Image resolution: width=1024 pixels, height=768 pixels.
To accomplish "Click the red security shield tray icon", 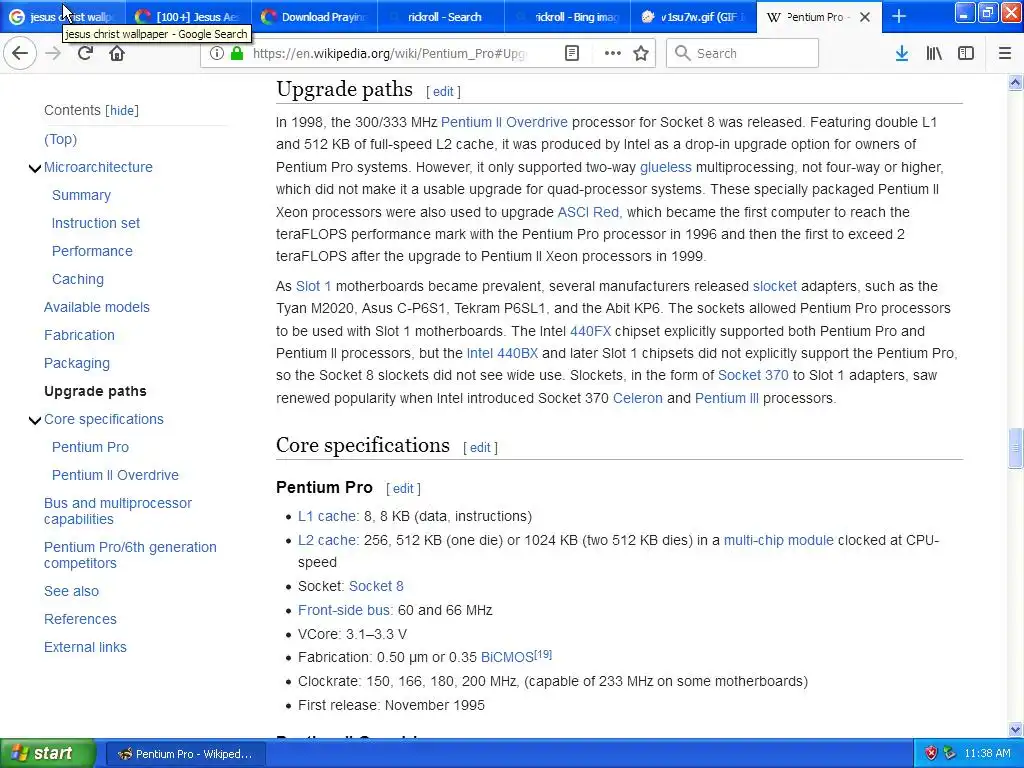I will (x=931, y=754).
